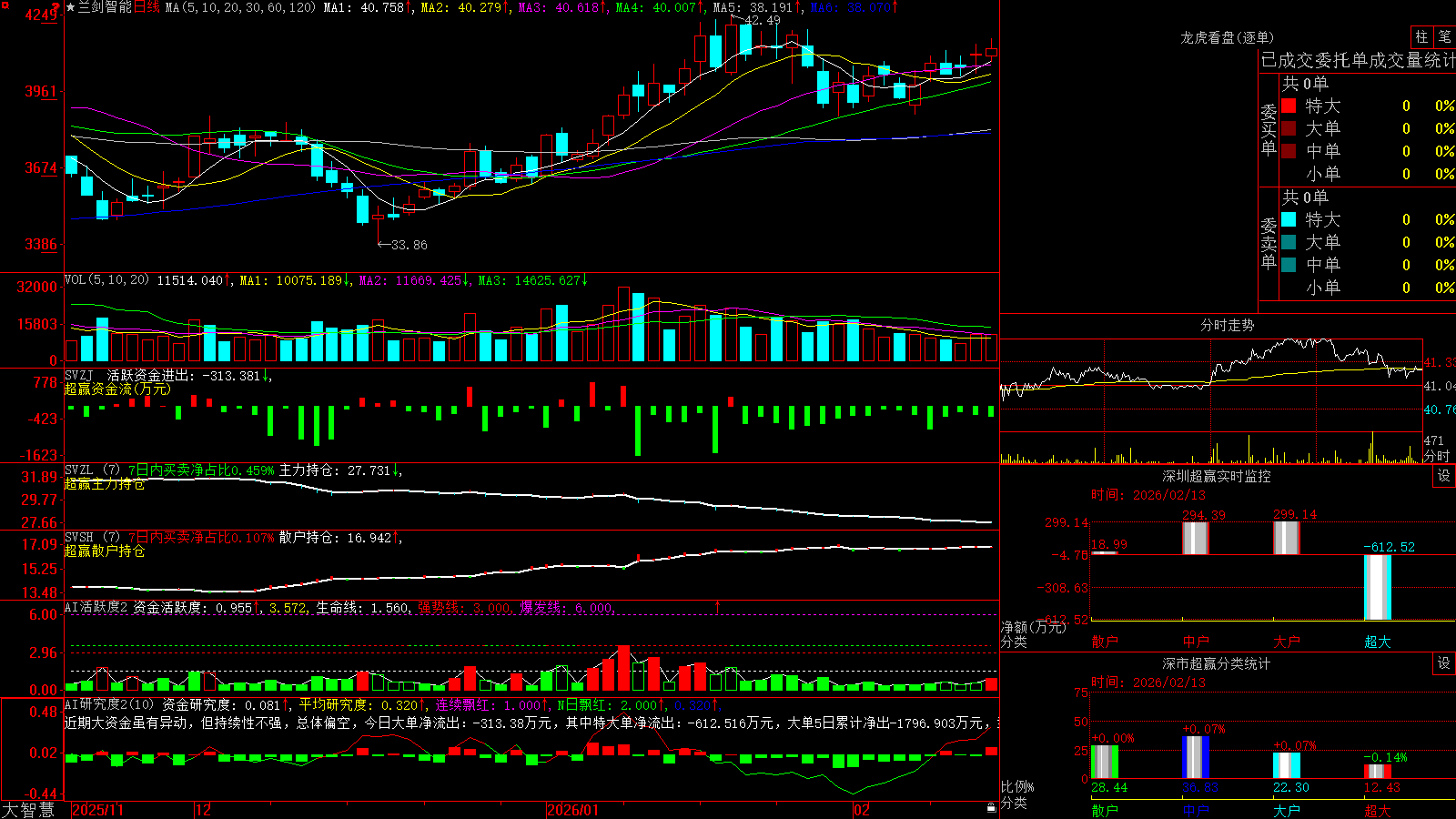Click the 龙虎看盘(逐单) panel title
This screenshot has width=1456, height=819.
pos(1227,37)
